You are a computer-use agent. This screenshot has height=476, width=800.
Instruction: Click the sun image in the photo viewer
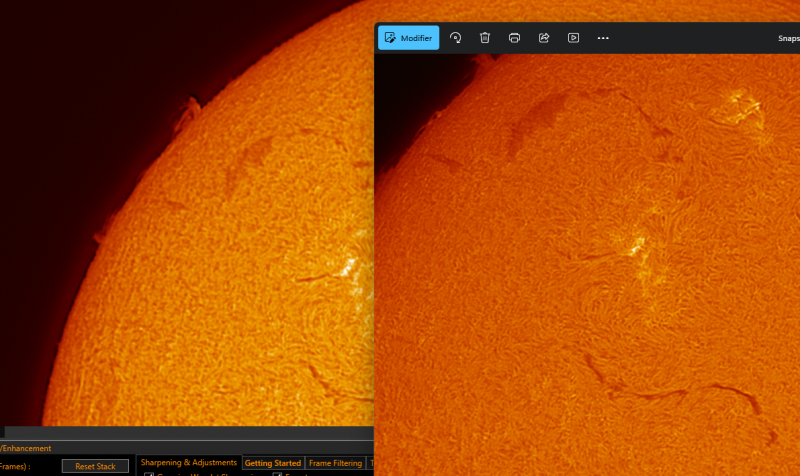[x=587, y=265]
